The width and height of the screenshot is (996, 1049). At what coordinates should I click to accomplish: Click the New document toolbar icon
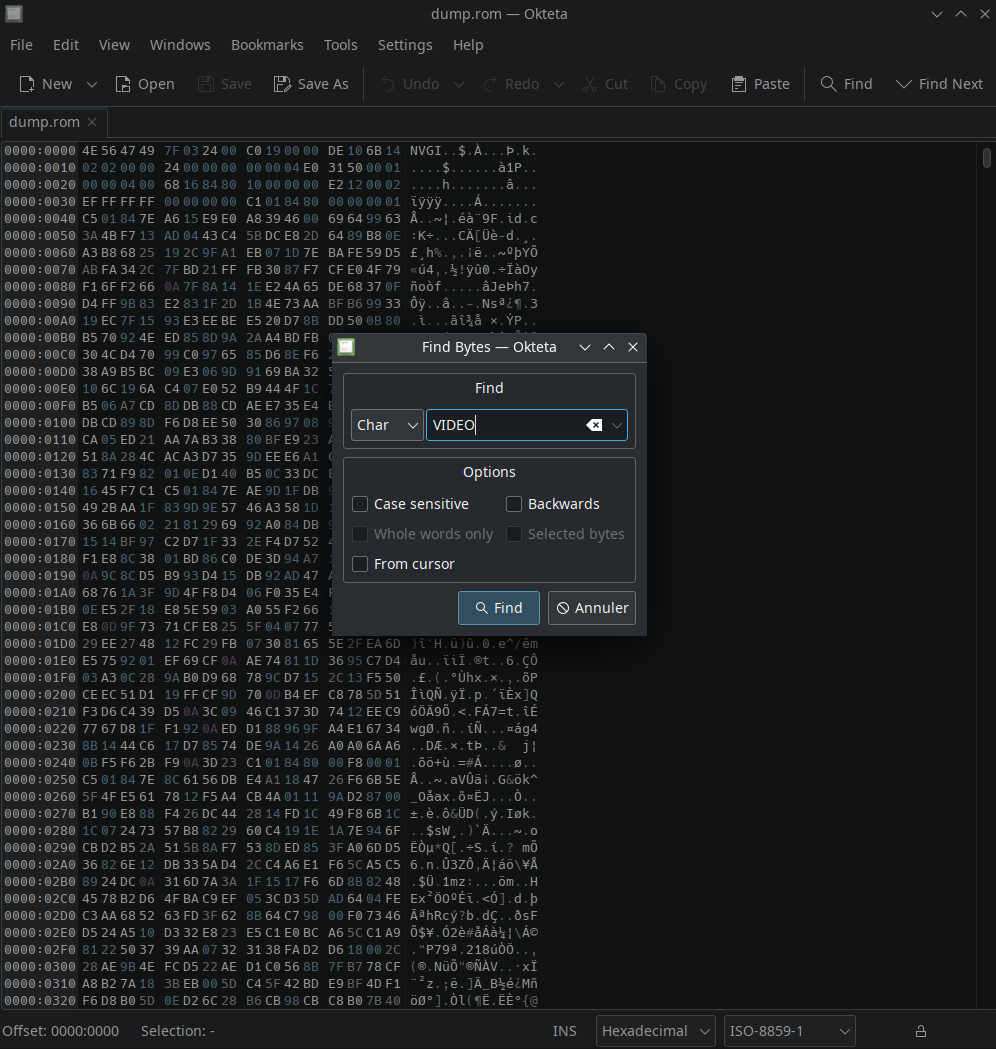(x=28, y=84)
